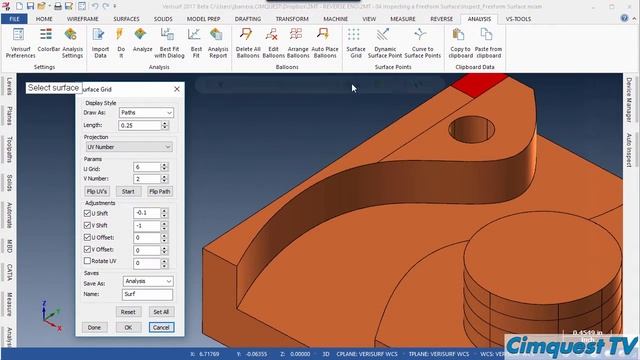Click the V Shift value stepper arrows

pyautogui.click(x=164, y=225)
